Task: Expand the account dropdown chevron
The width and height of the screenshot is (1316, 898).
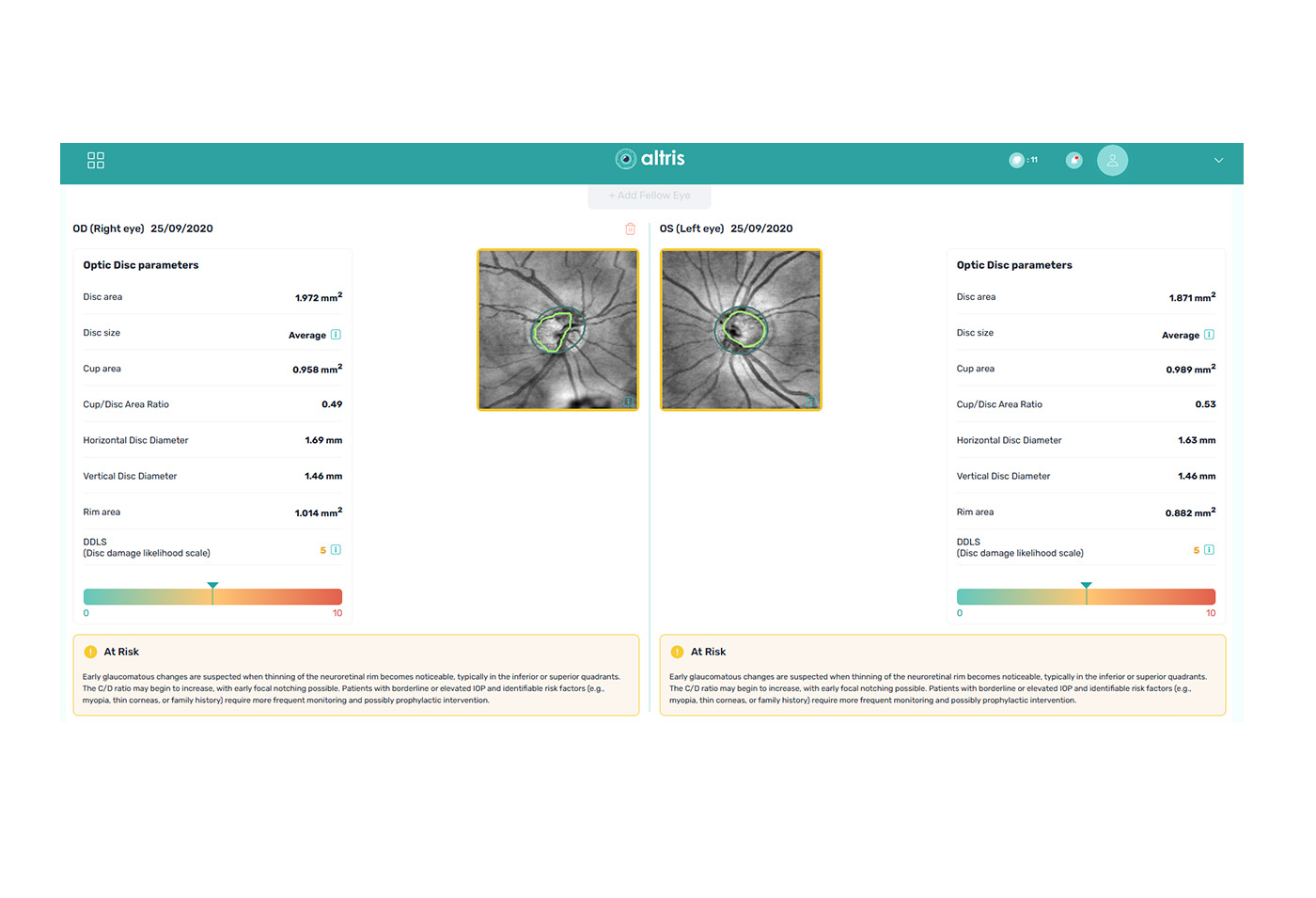Action: (x=1218, y=161)
